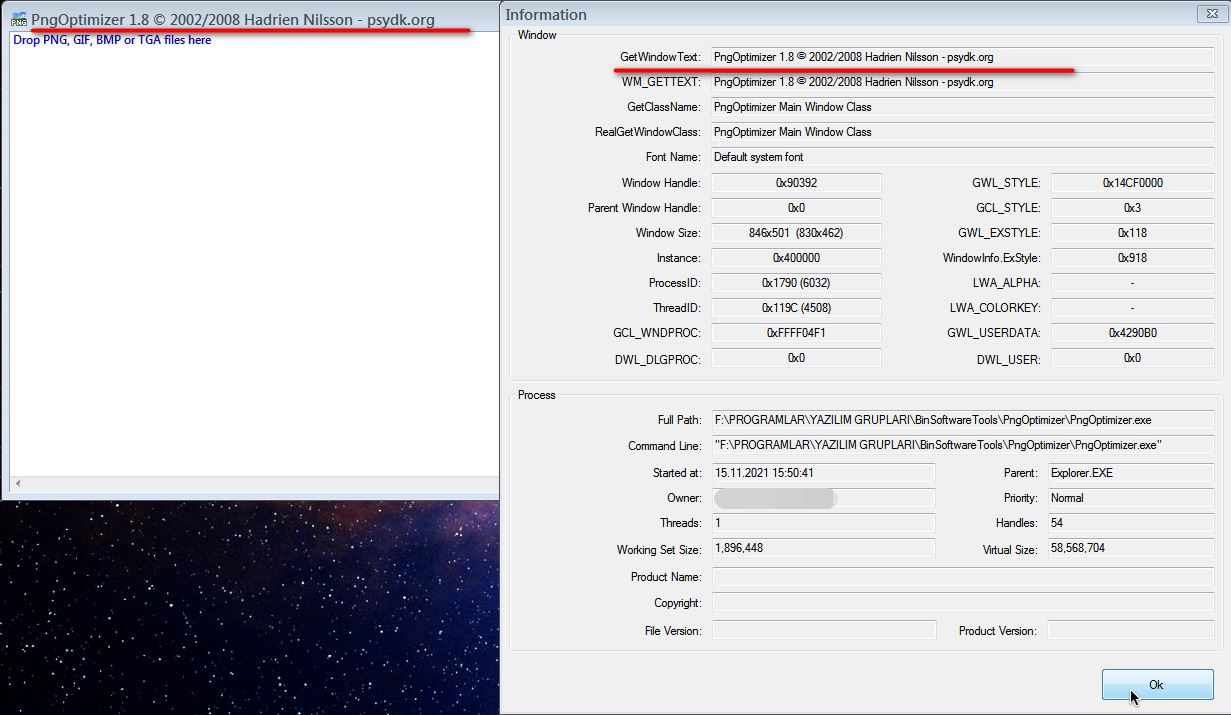Image resolution: width=1231 pixels, height=715 pixels.
Task: Click the GetWindowText value field
Action: (x=962, y=57)
